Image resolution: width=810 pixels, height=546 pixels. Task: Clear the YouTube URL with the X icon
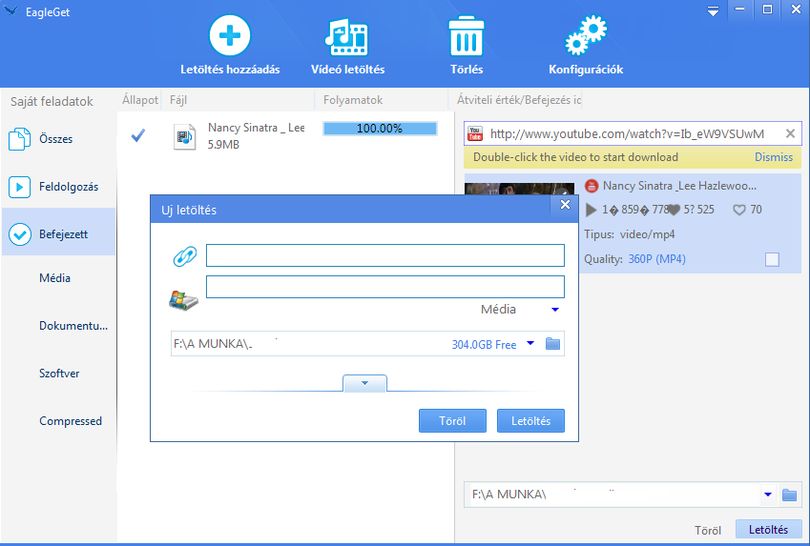pyautogui.click(x=790, y=134)
